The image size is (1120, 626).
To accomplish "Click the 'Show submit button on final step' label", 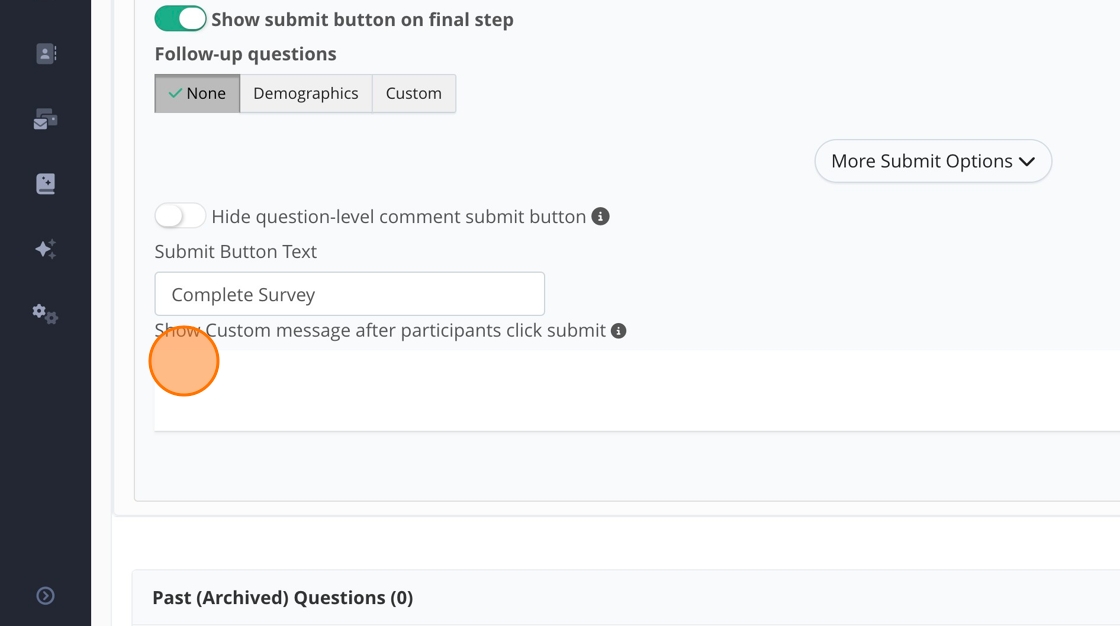I will pyautogui.click(x=362, y=19).
